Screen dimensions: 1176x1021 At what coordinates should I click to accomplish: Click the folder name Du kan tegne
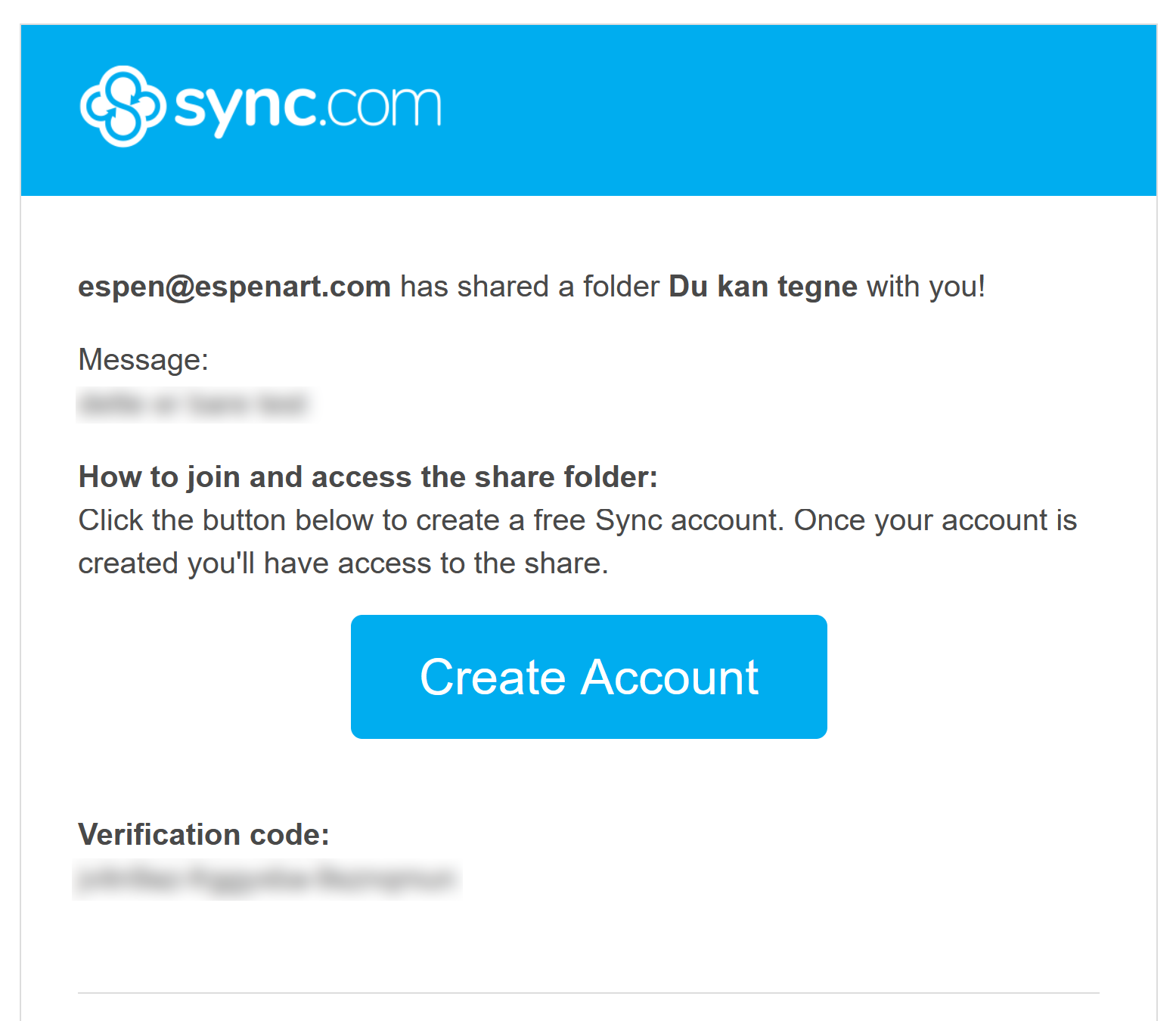[763, 287]
